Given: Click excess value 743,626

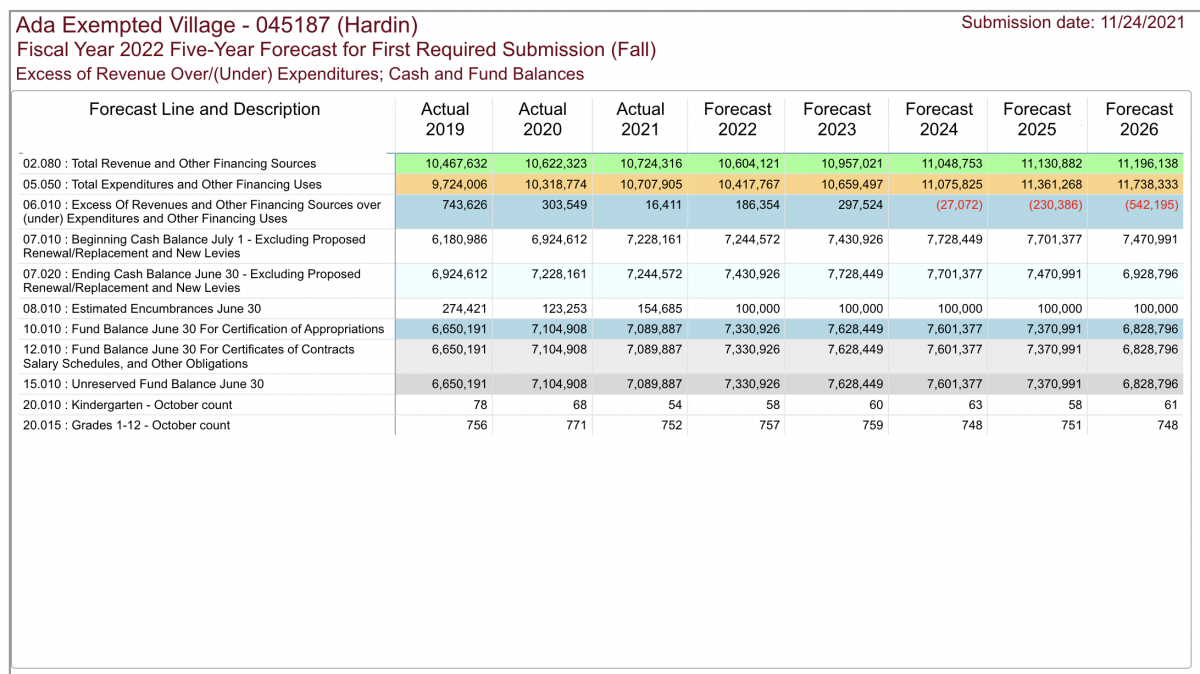Looking at the screenshot, I should pyautogui.click(x=465, y=204).
